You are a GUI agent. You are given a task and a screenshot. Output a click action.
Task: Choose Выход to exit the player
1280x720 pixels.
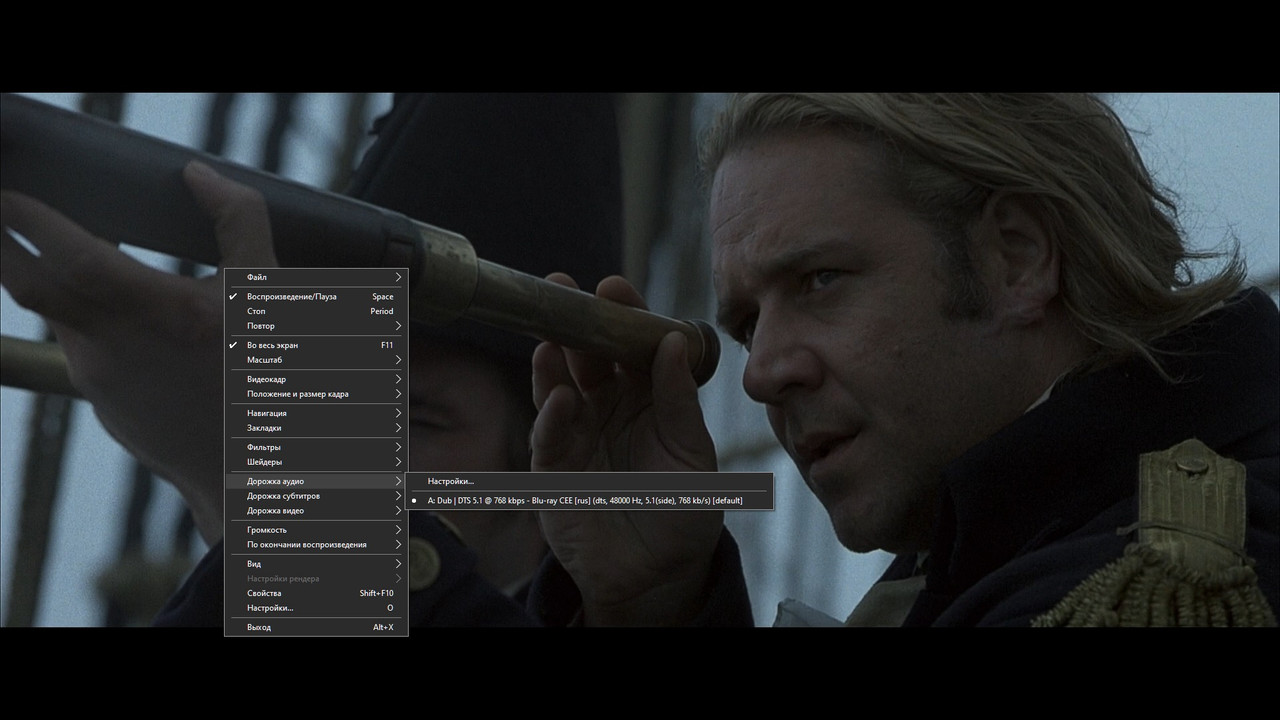click(x=316, y=627)
